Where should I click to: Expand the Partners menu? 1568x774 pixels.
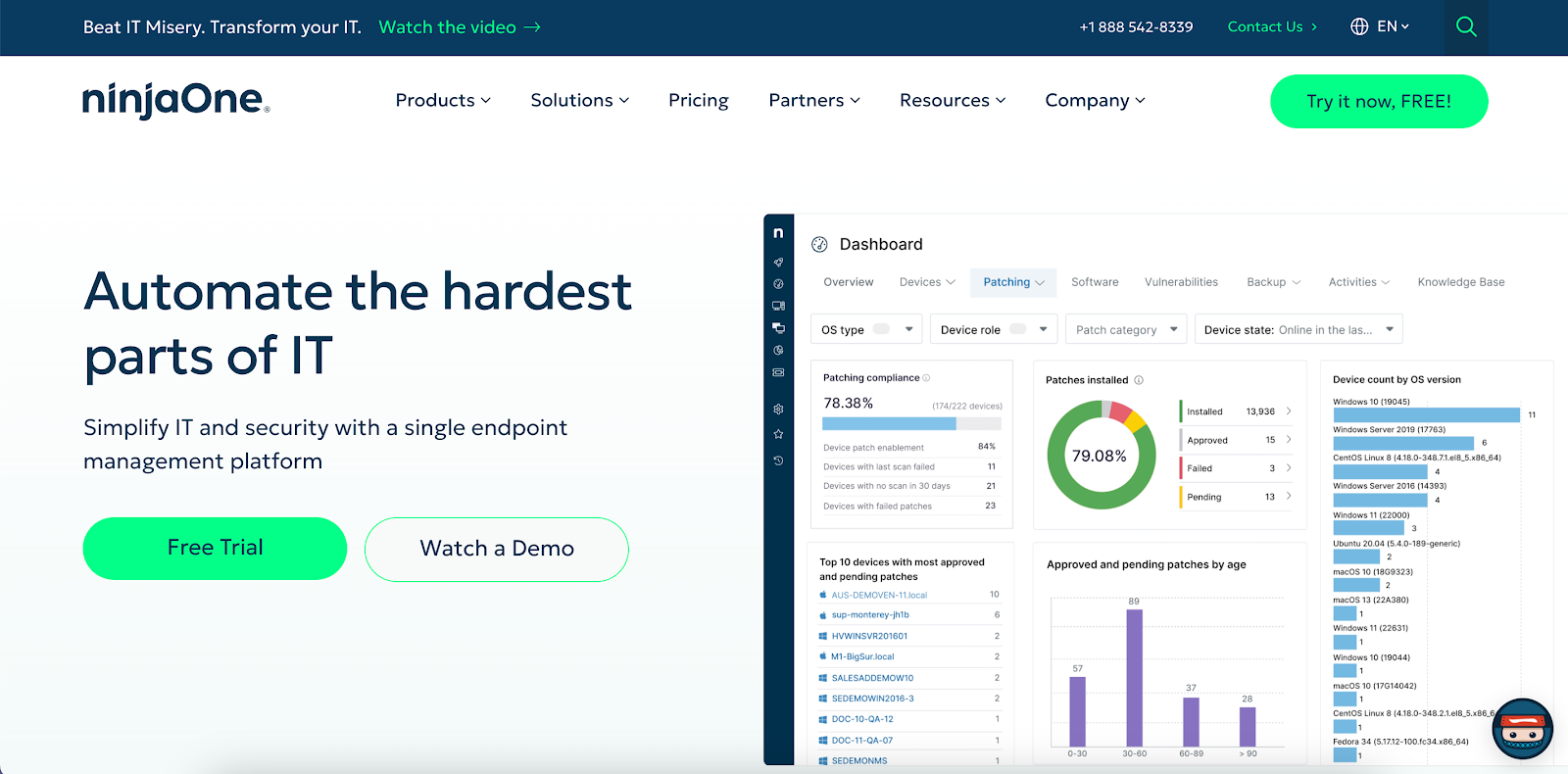click(x=814, y=100)
